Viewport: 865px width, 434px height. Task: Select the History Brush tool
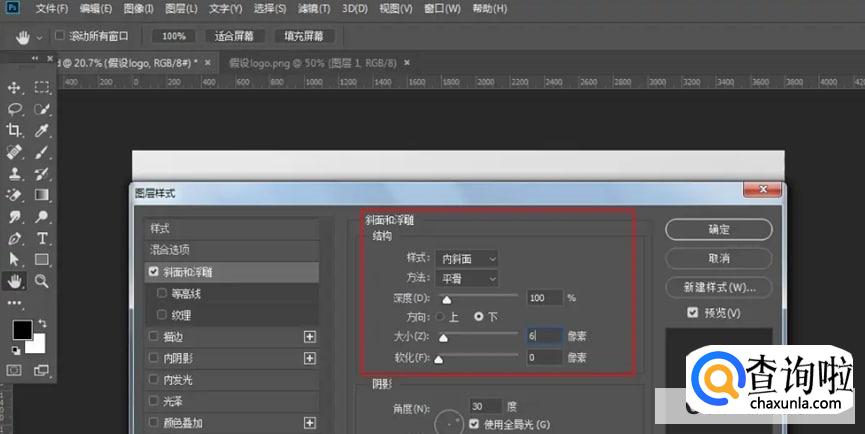tap(42, 174)
